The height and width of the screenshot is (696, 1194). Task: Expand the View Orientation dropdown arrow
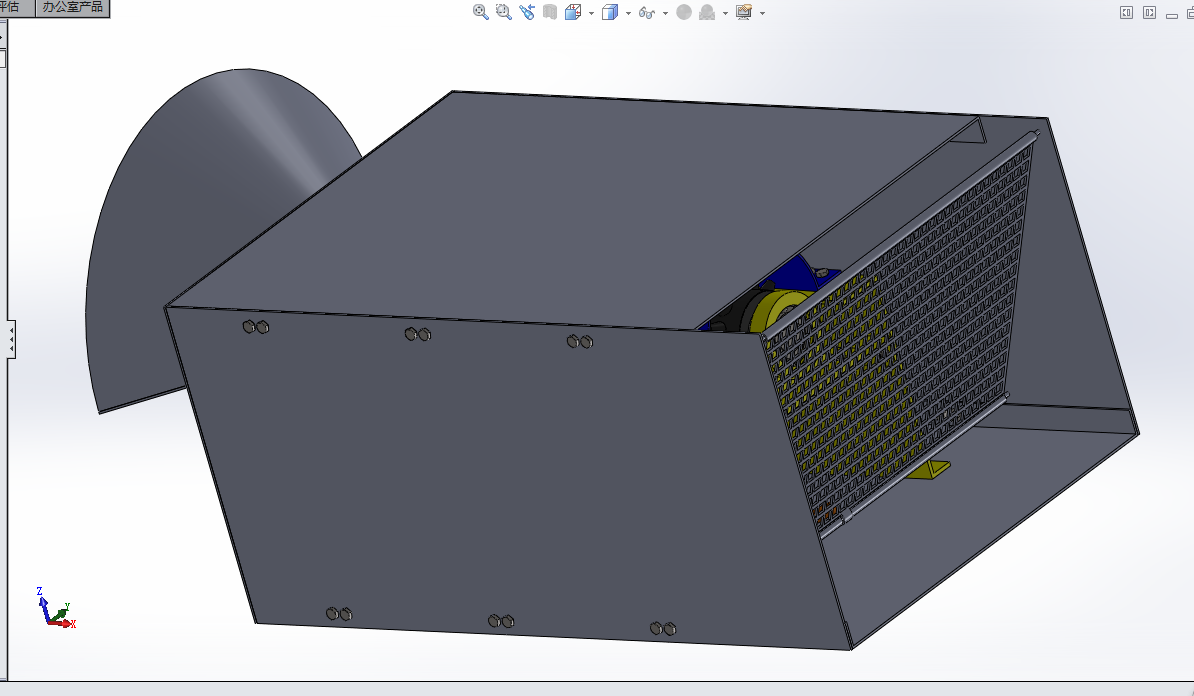[x=592, y=13]
